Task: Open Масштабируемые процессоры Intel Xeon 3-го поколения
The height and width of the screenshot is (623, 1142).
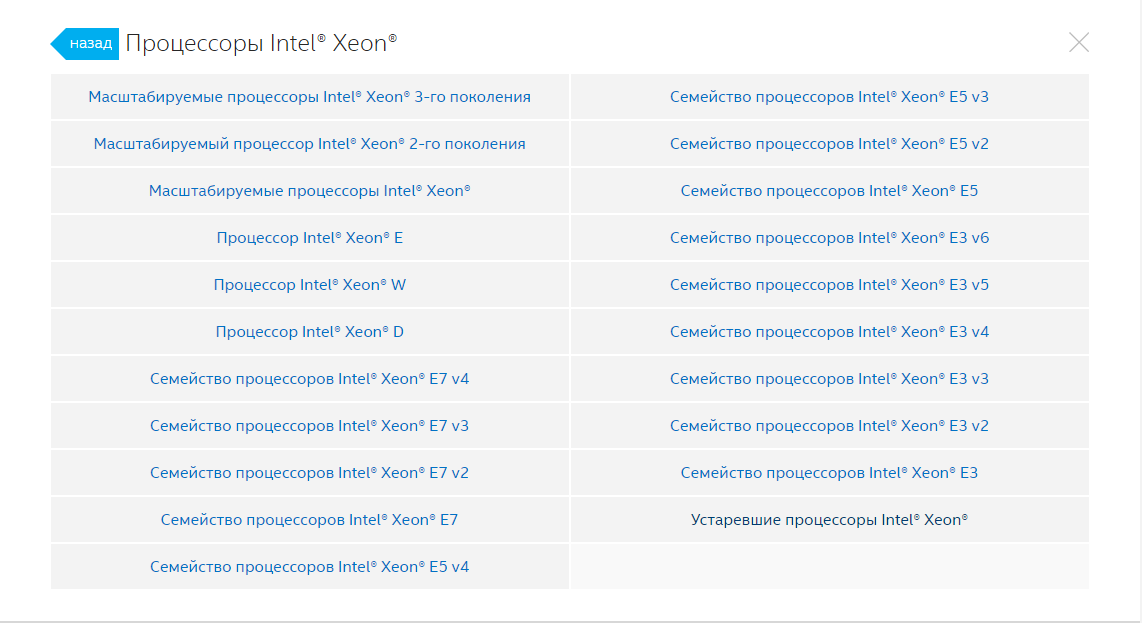Action: pyautogui.click(x=309, y=97)
